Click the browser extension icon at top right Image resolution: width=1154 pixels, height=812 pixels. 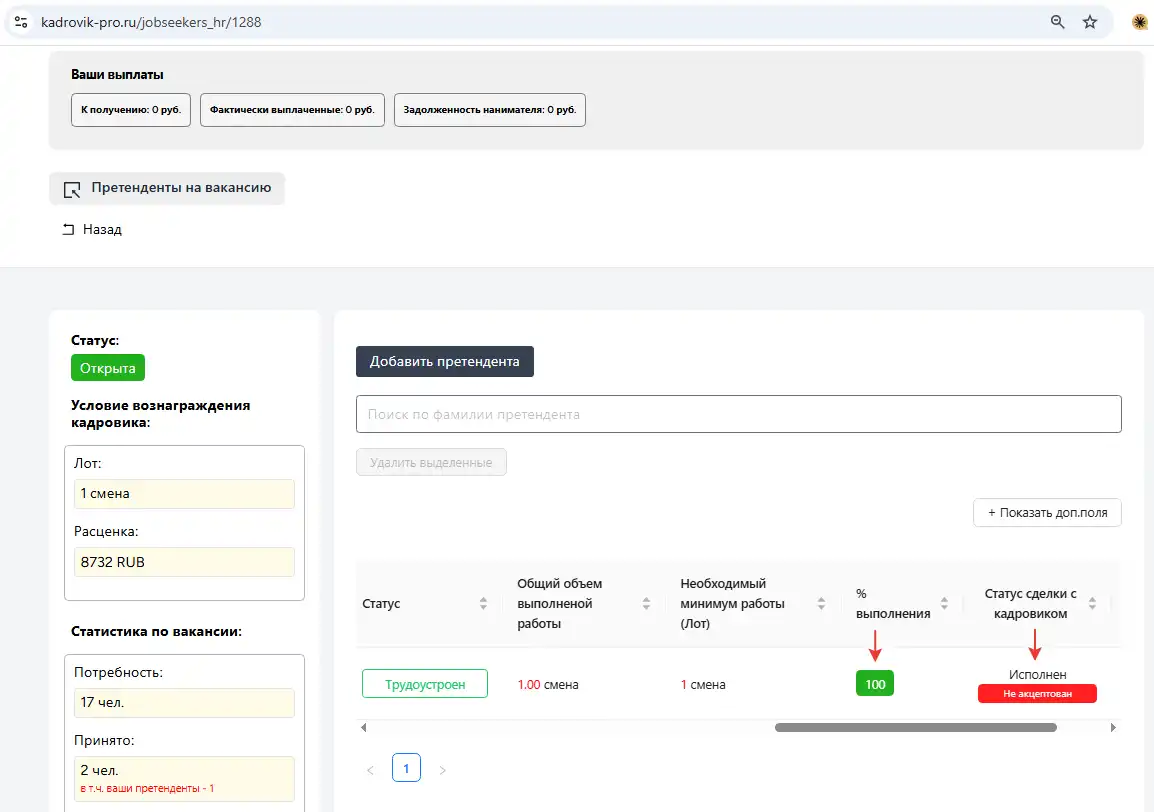point(1139,22)
